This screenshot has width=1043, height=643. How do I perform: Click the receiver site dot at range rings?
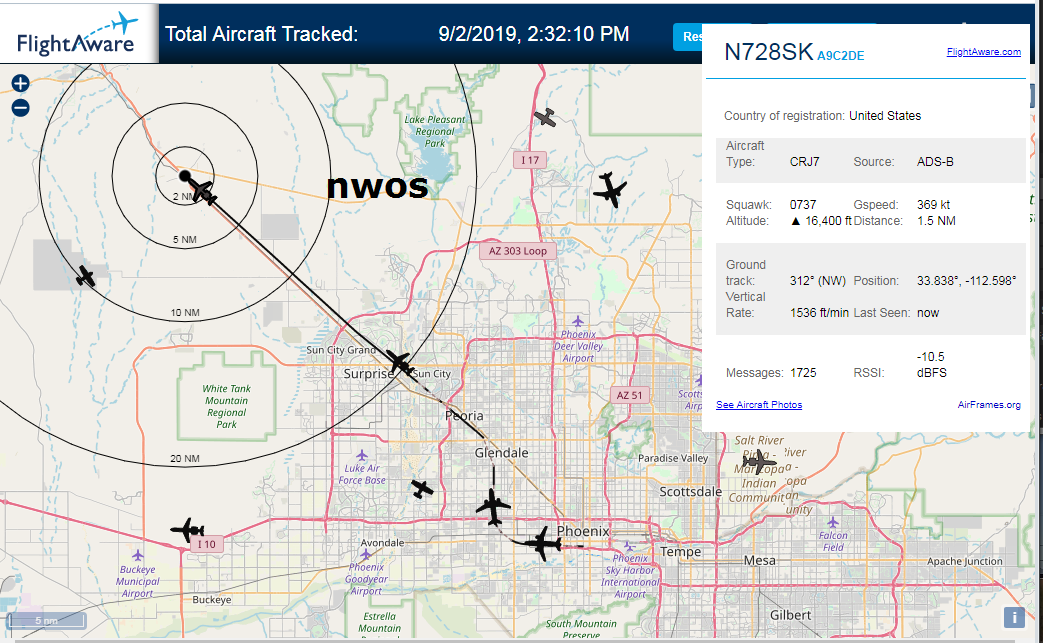coord(185,176)
